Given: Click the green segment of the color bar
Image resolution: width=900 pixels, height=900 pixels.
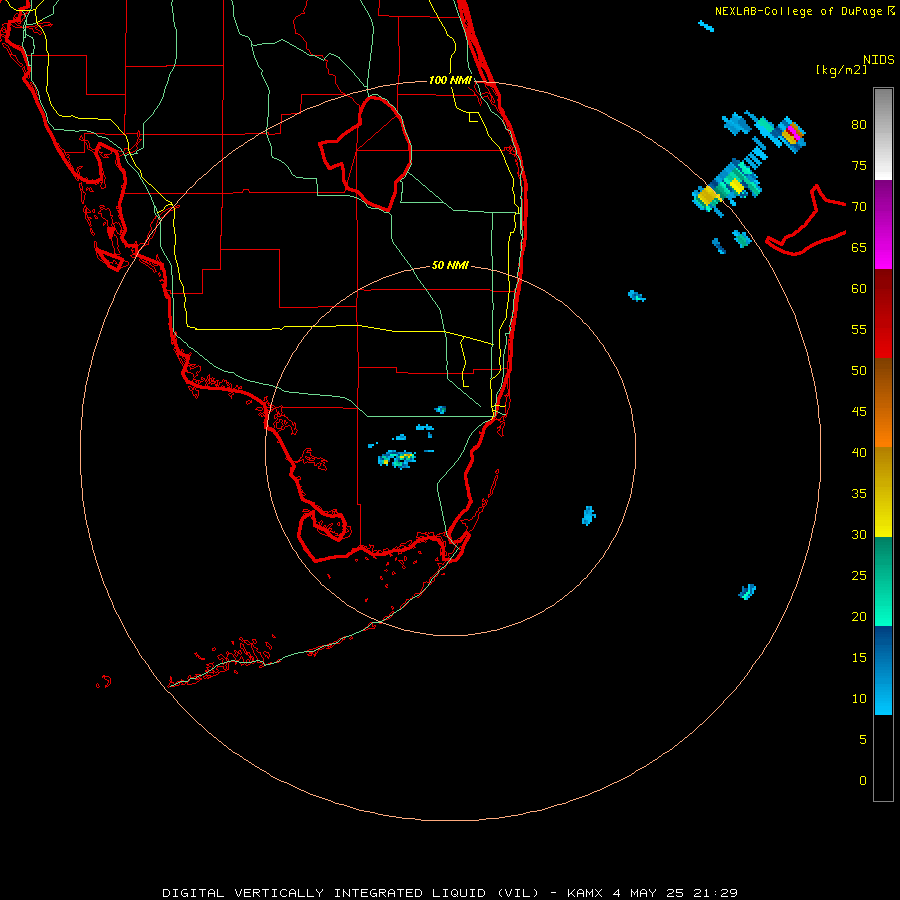Looking at the screenshot, I should pos(883,581).
